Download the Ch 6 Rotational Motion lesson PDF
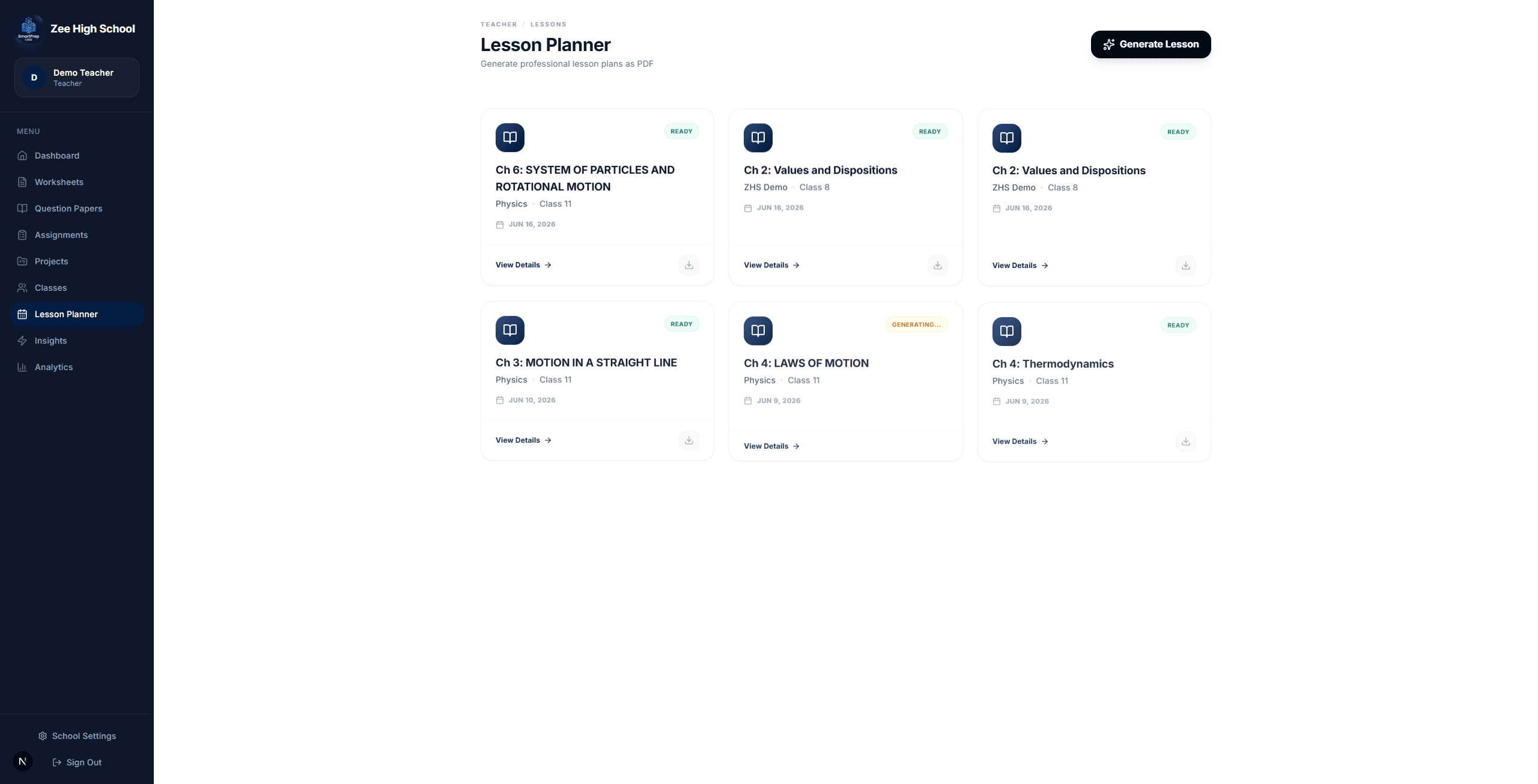Screen dimensions: 1538x784 [x=689, y=265]
